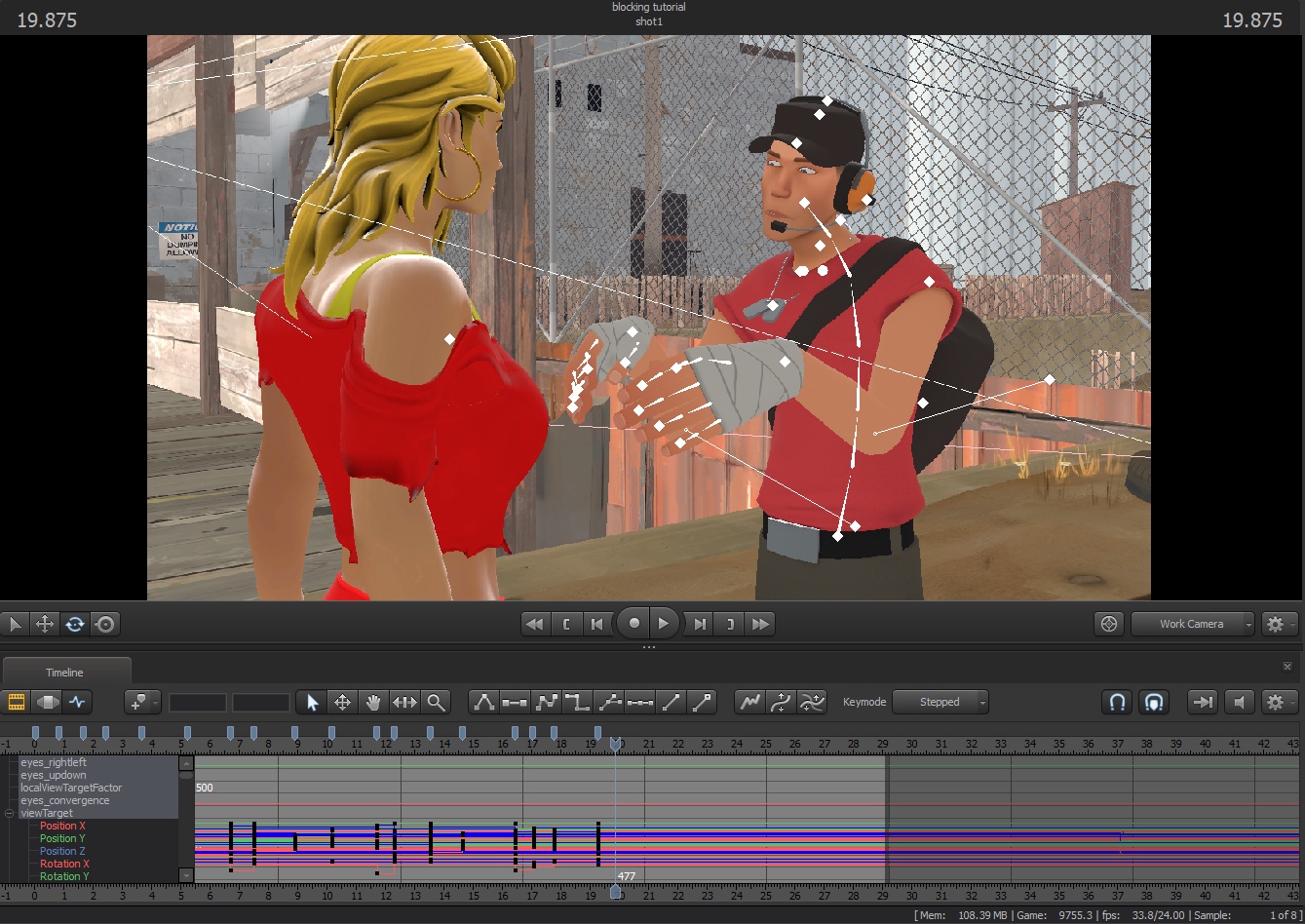
Task: Select the zoom magnifier tool in timeline
Action: pos(436,702)
